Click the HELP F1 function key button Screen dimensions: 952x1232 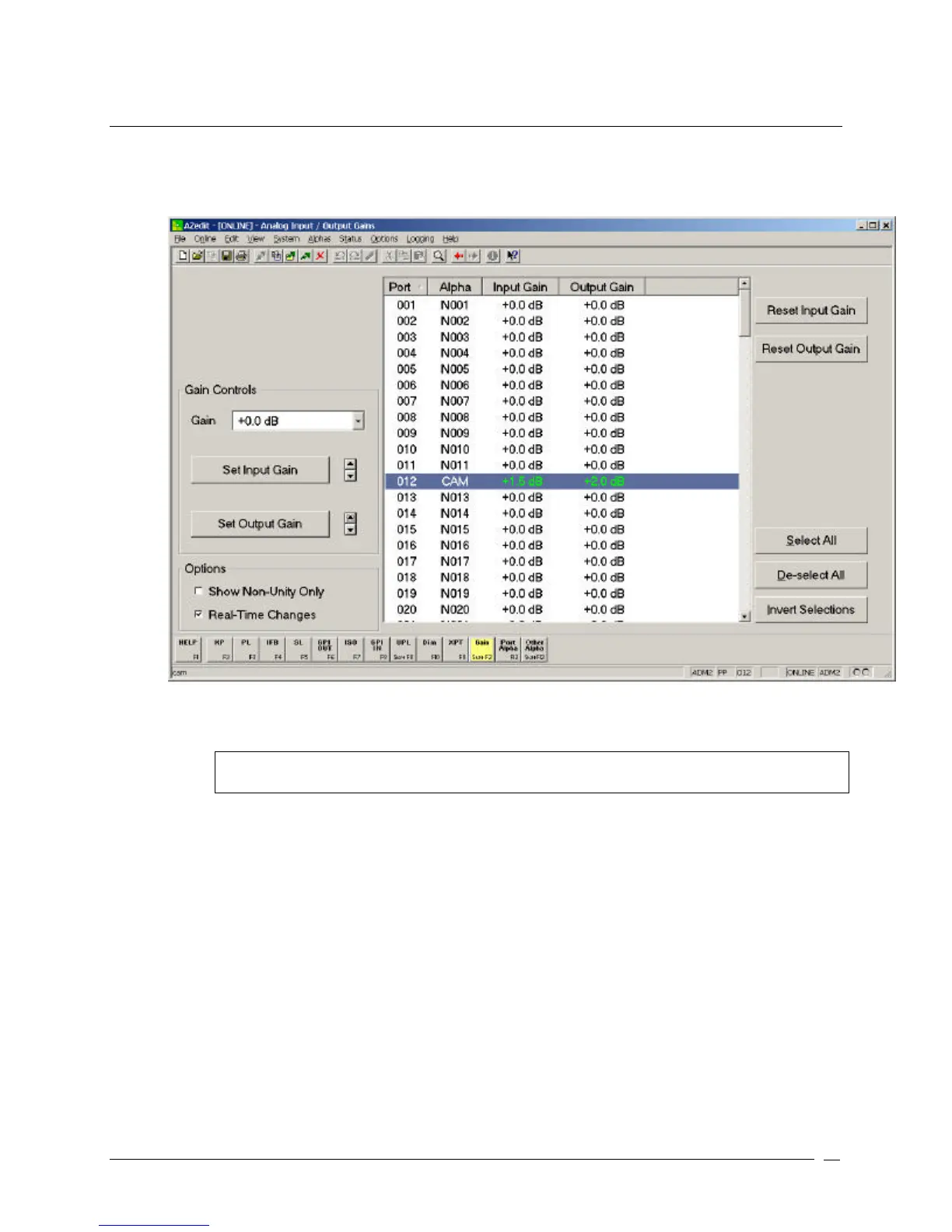[188, 649]
